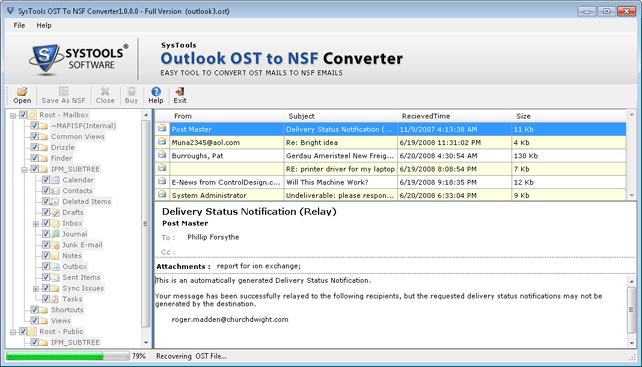The width and height of the screenshot is (642, 367).
Task: Toggle the Common Views checkbox
Action: click(x=34, y=136)
